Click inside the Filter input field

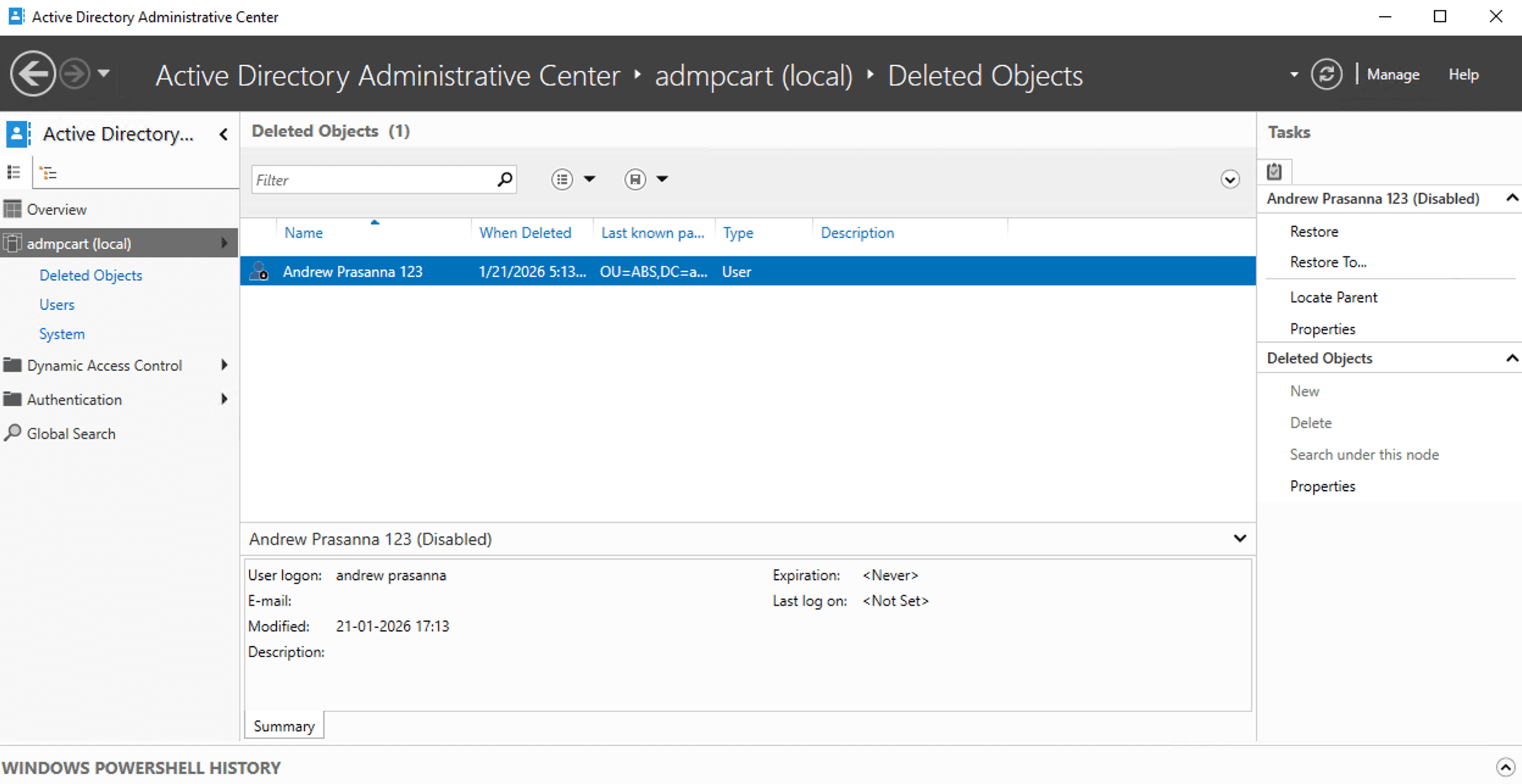tap(366, 179)
